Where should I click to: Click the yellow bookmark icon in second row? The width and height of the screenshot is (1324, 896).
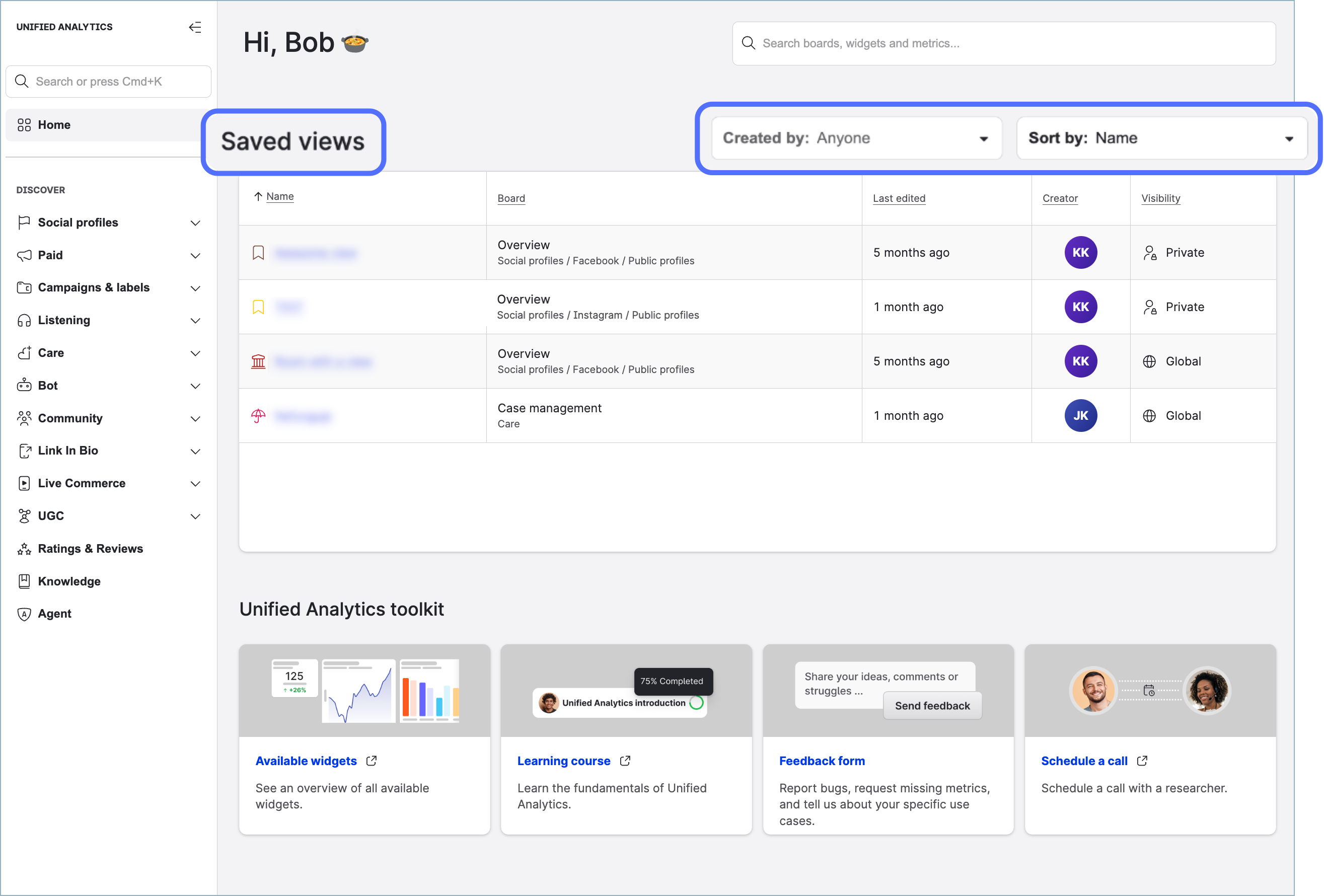click(x=258, y=307)
